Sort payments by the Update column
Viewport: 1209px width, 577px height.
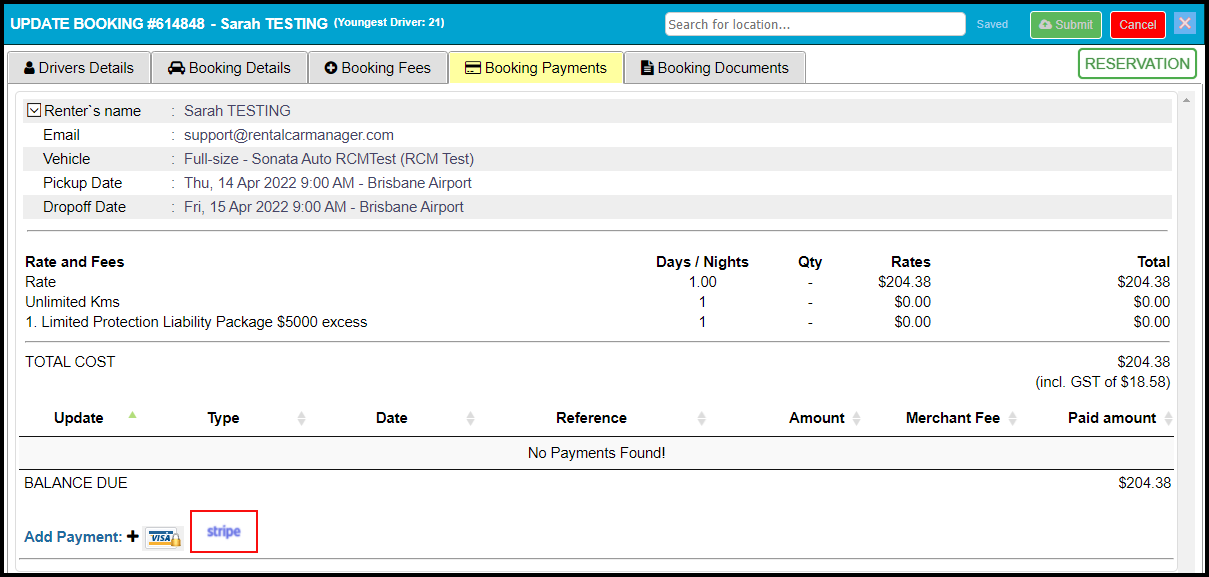[x=79, y=418]
